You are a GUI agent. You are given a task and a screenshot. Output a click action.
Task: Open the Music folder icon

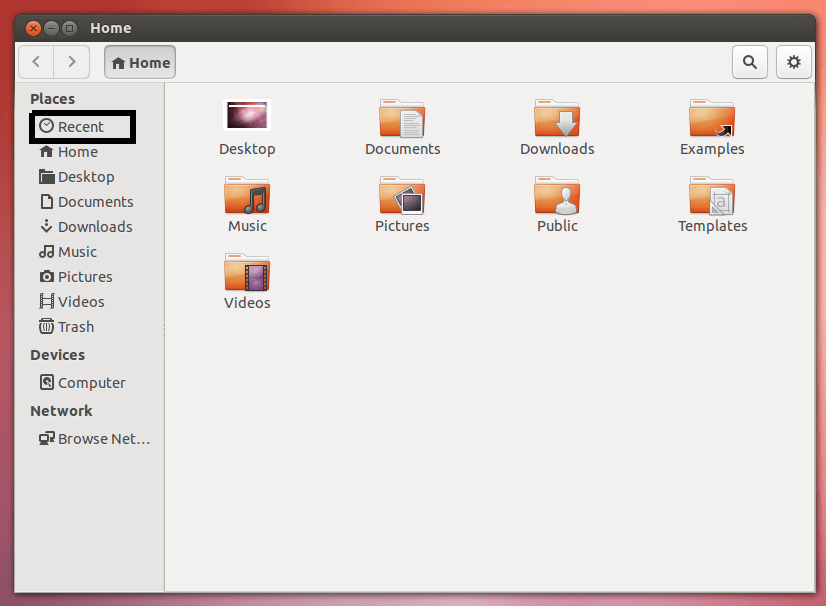pos(247,196)
